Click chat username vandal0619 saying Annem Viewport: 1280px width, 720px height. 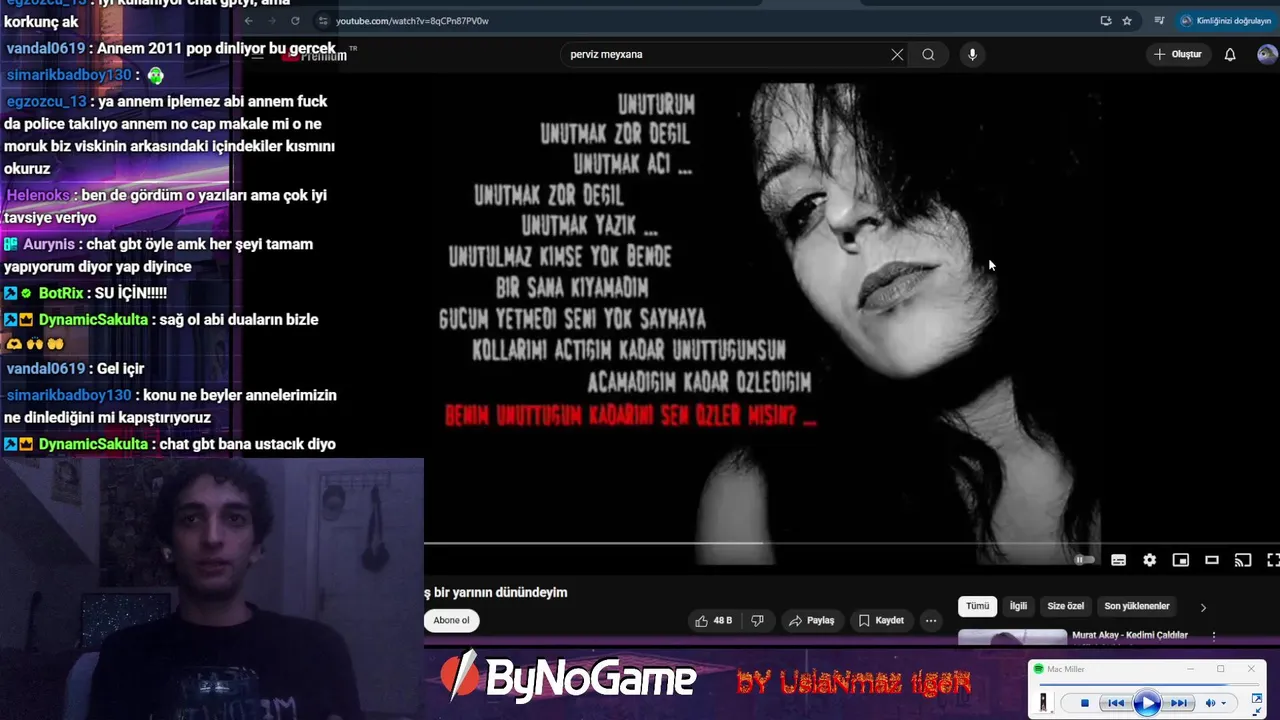tap(48, 48)
